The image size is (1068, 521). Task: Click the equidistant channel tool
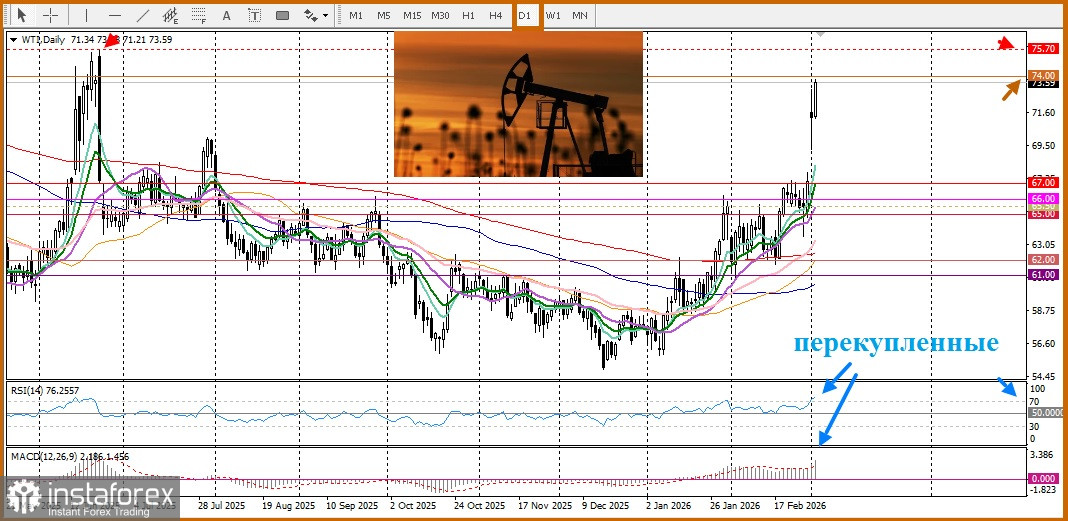coord(171,15)
